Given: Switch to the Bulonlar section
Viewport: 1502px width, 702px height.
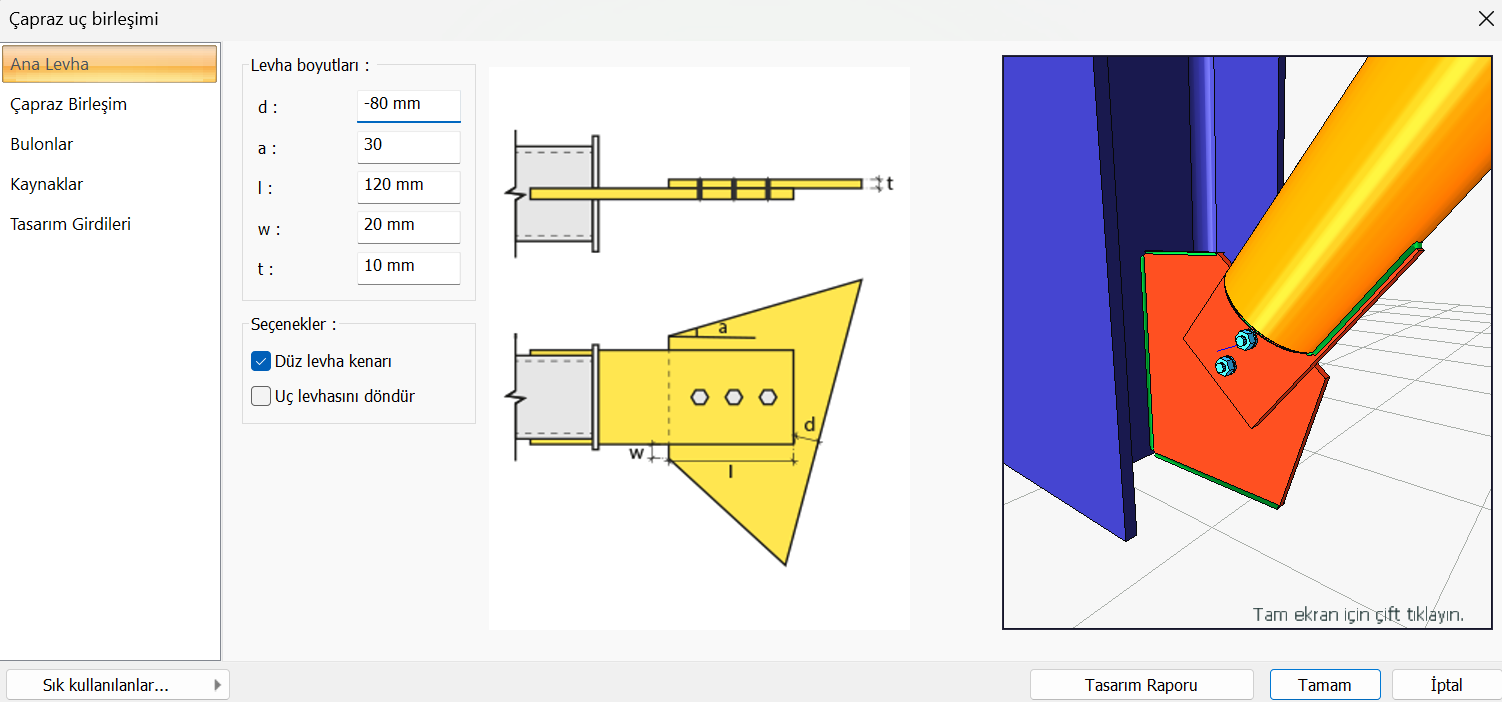Looking at the screenshot, I should pos(42,144).
